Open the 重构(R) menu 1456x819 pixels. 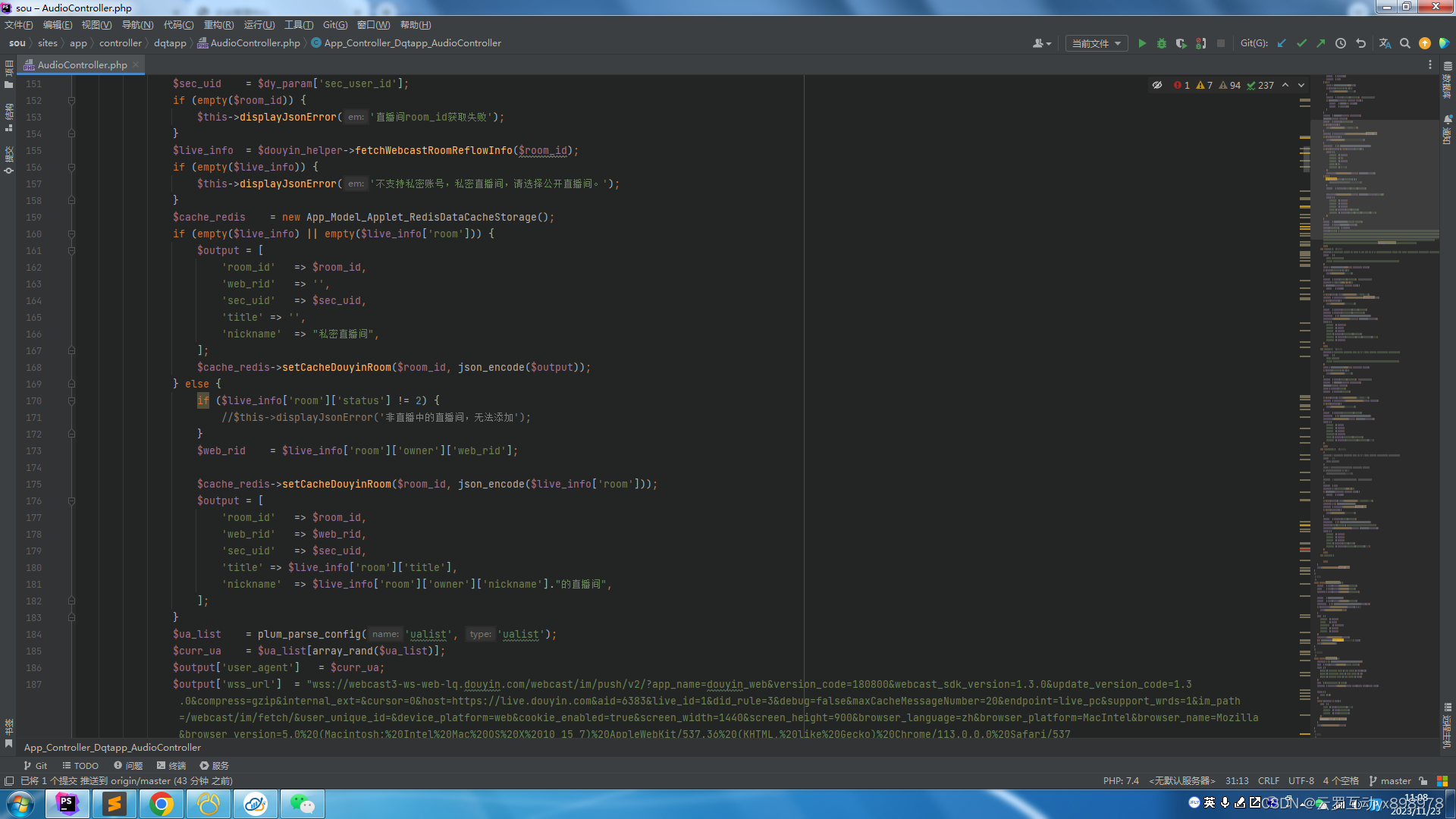(x=219, y=25)
